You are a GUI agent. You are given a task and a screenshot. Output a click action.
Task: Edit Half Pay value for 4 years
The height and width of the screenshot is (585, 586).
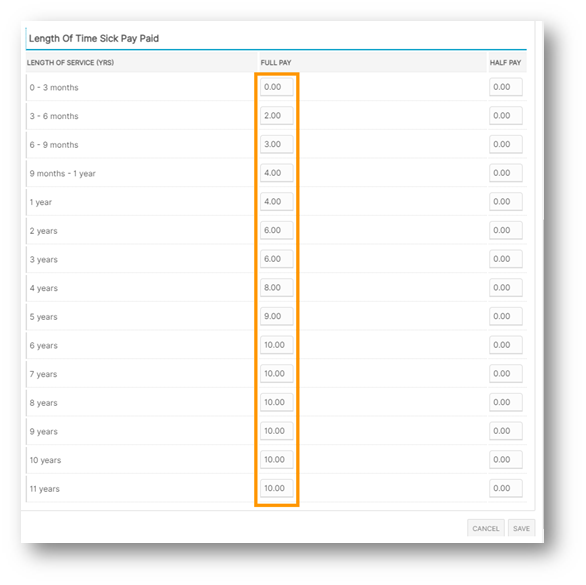[506, 287]
